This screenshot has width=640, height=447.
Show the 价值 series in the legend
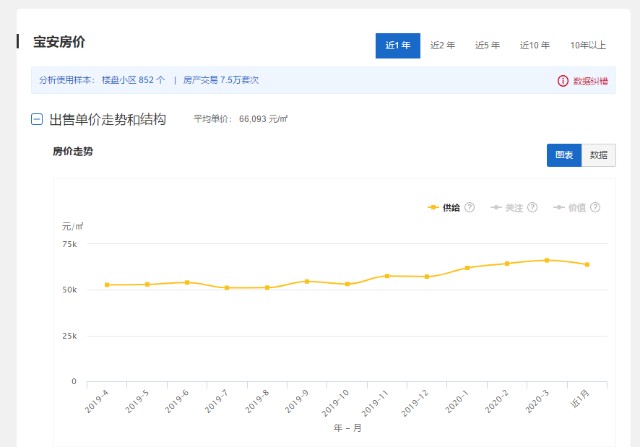[x=577, y=208]
